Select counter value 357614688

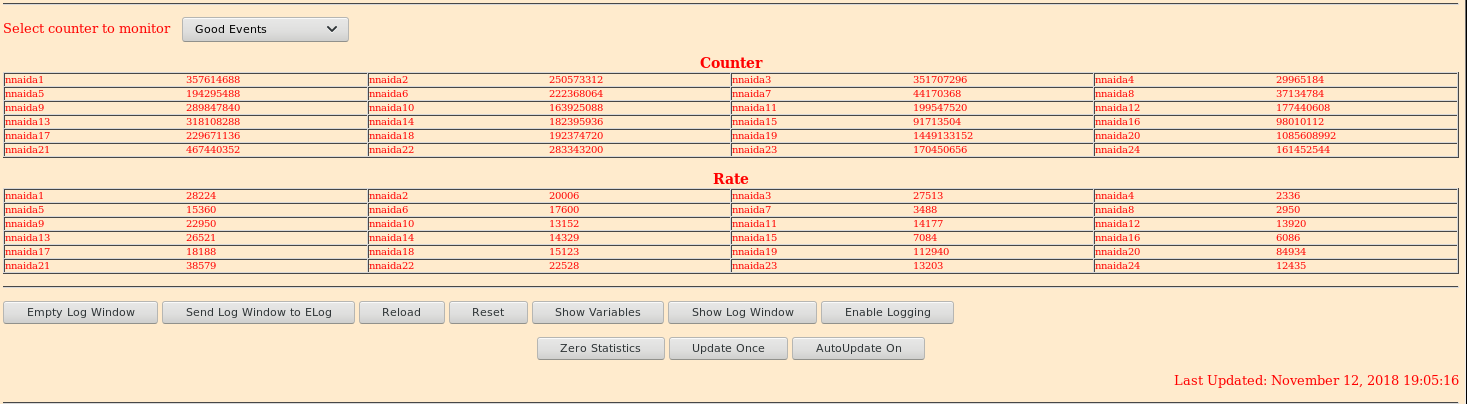pos(213,80)
